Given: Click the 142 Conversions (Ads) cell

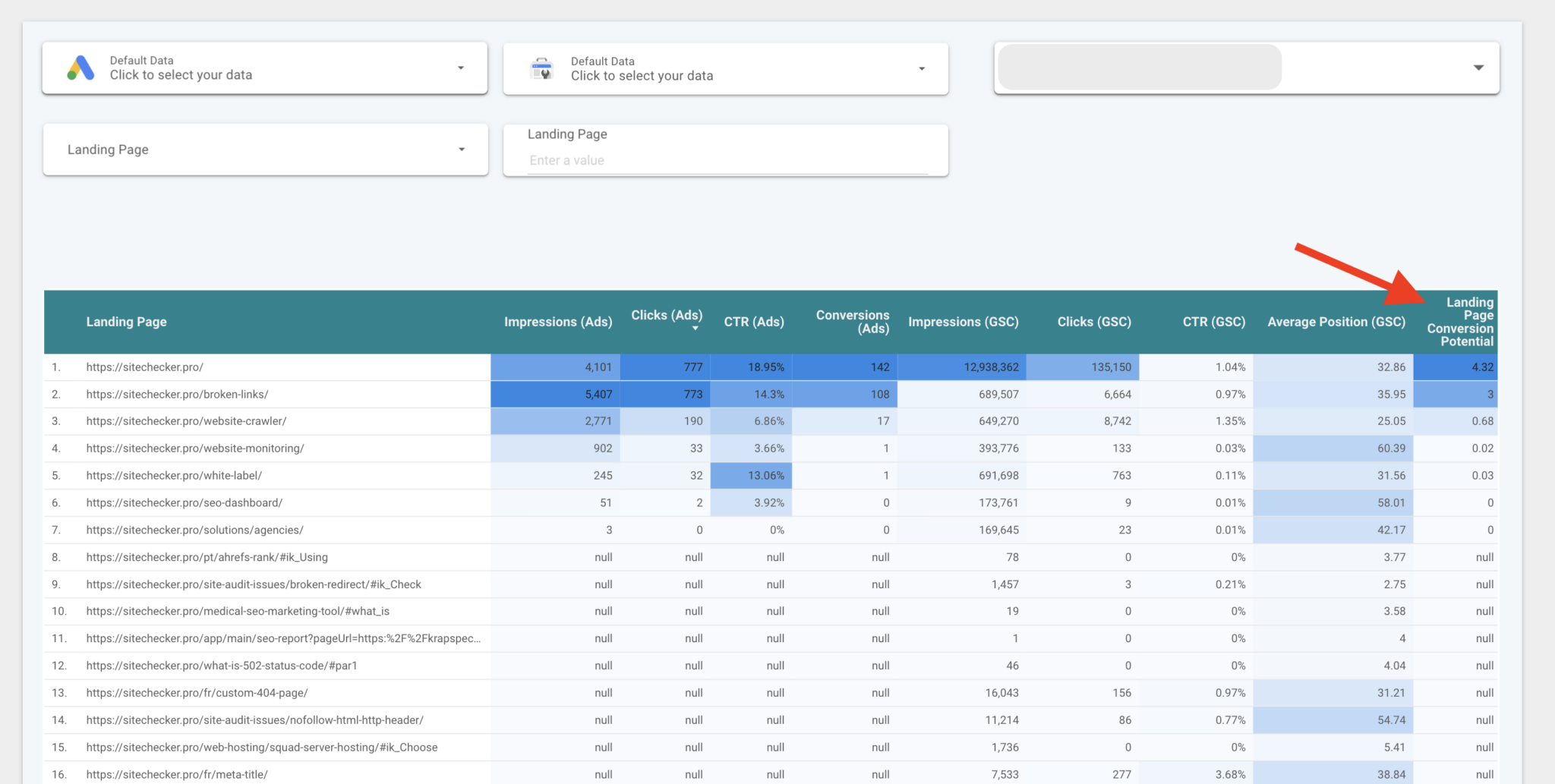Looking at the screenshot, I should tap(845, 367).
